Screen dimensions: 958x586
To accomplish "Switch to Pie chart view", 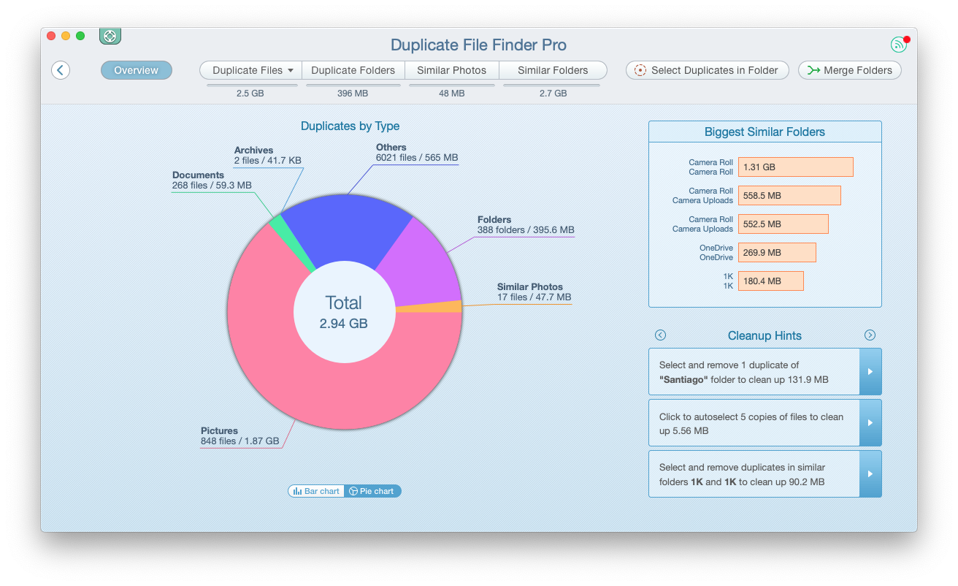I will tap(372, 491).
